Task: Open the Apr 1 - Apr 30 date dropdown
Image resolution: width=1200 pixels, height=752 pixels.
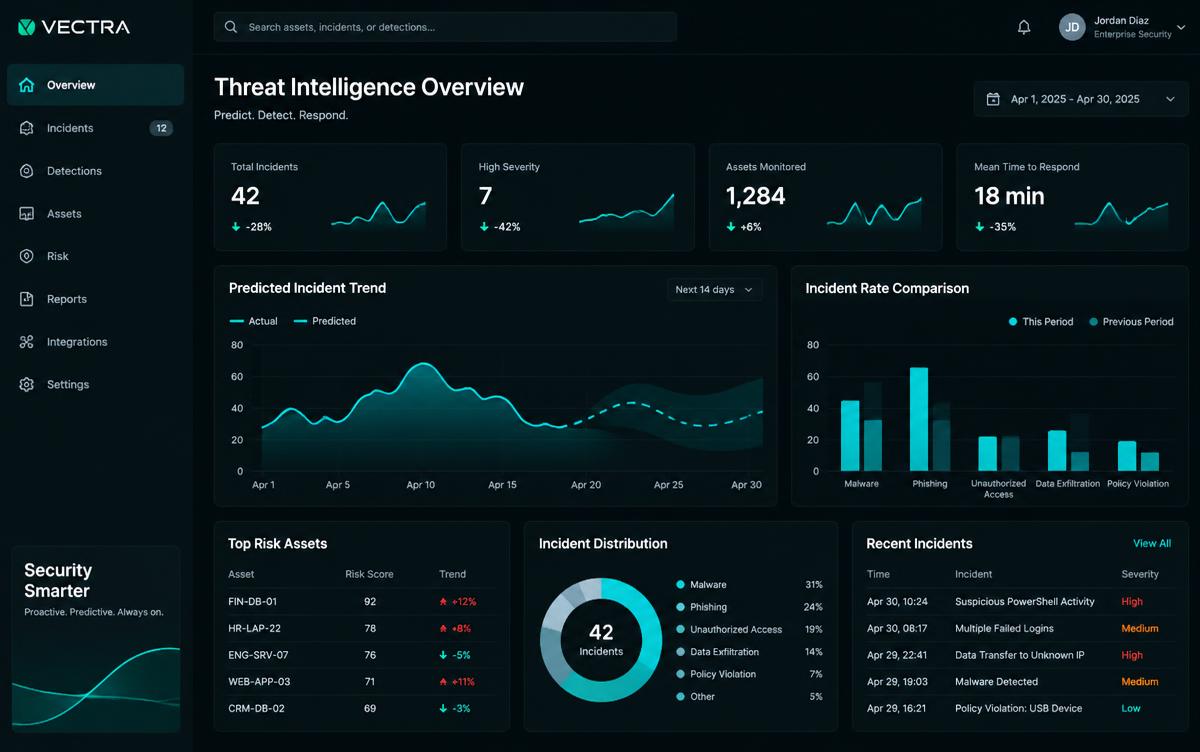Action: 1081,99
